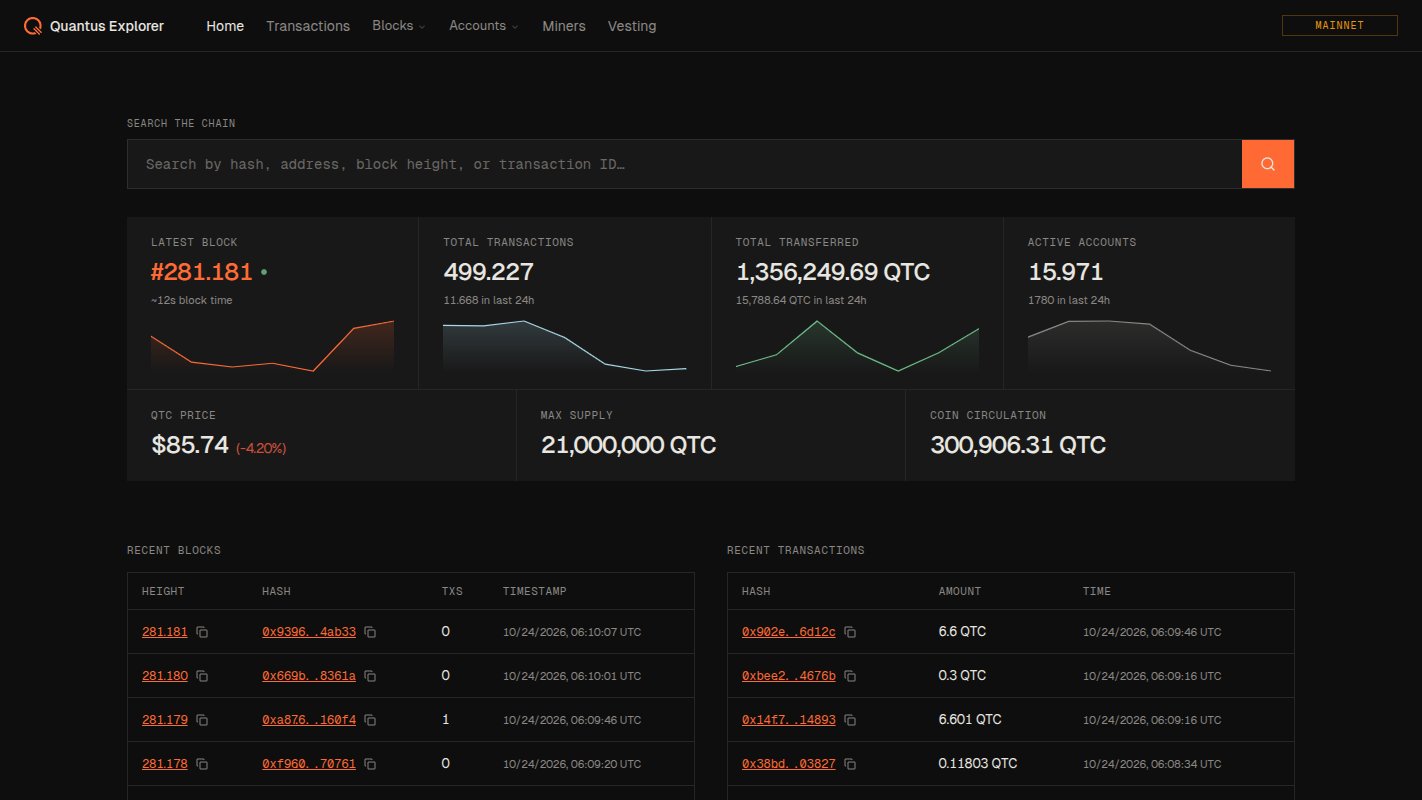The width and height of the screenshot is (1422, 800).
Task: Copy block hash 0x669b..8361a
Action: coord(370,676)
